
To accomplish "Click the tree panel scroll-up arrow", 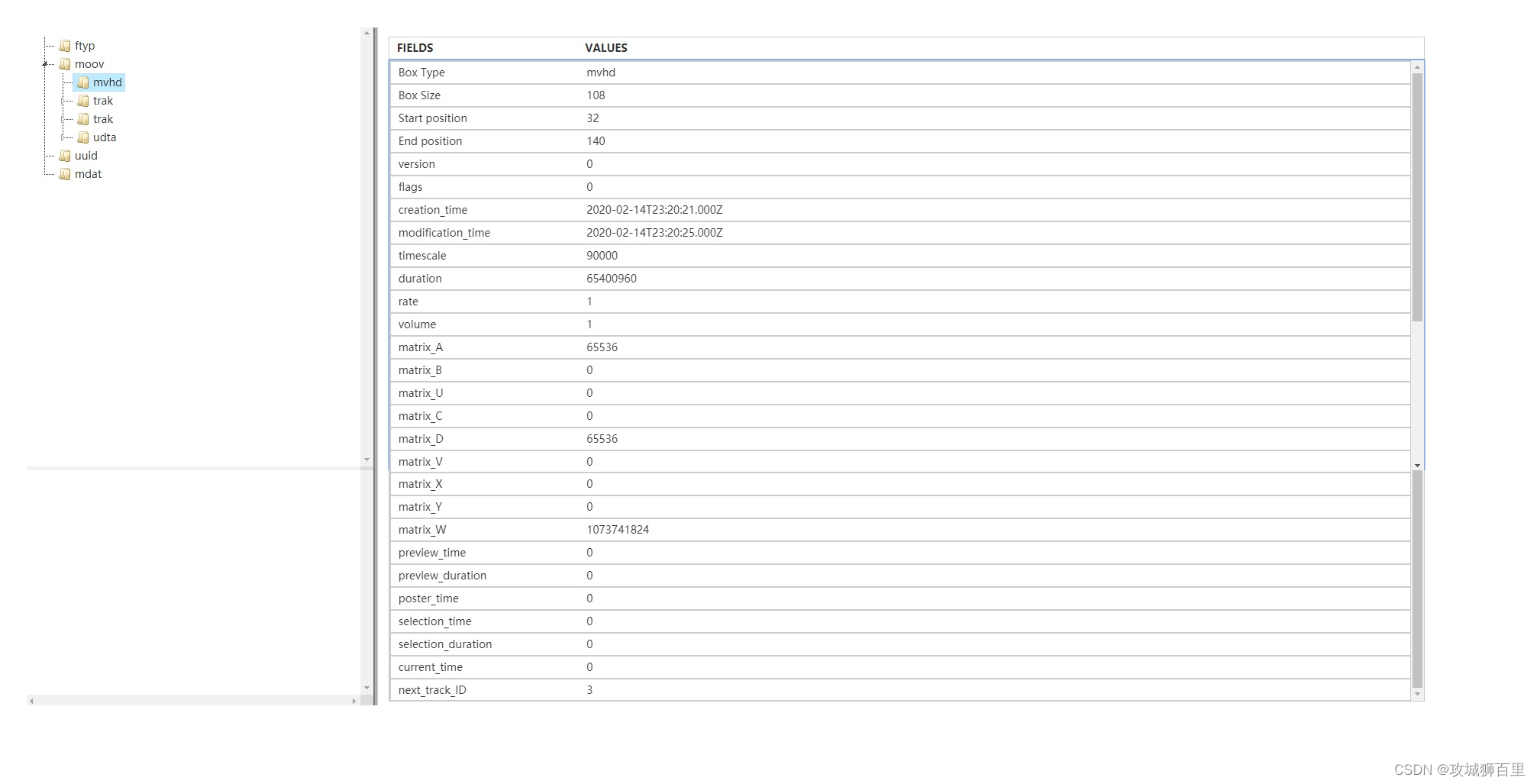I will (366, 33).
